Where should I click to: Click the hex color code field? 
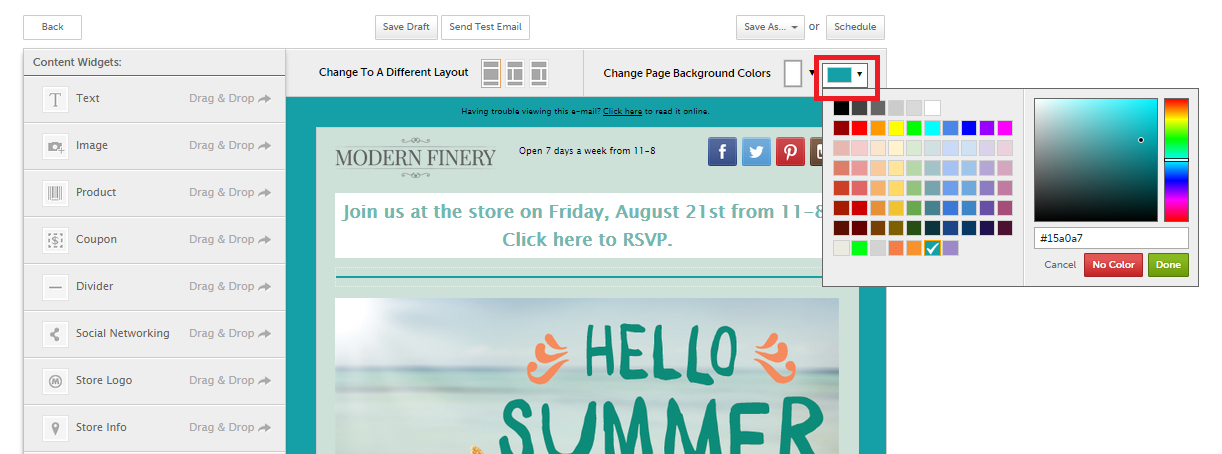click(x=1111, y=238)
